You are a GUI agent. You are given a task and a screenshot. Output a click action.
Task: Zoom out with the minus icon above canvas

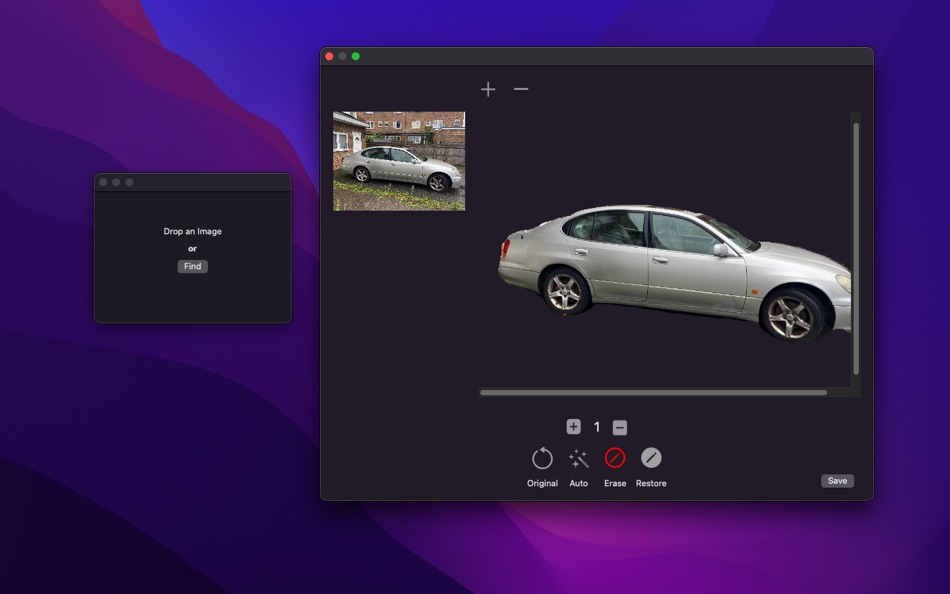[521, 89]
